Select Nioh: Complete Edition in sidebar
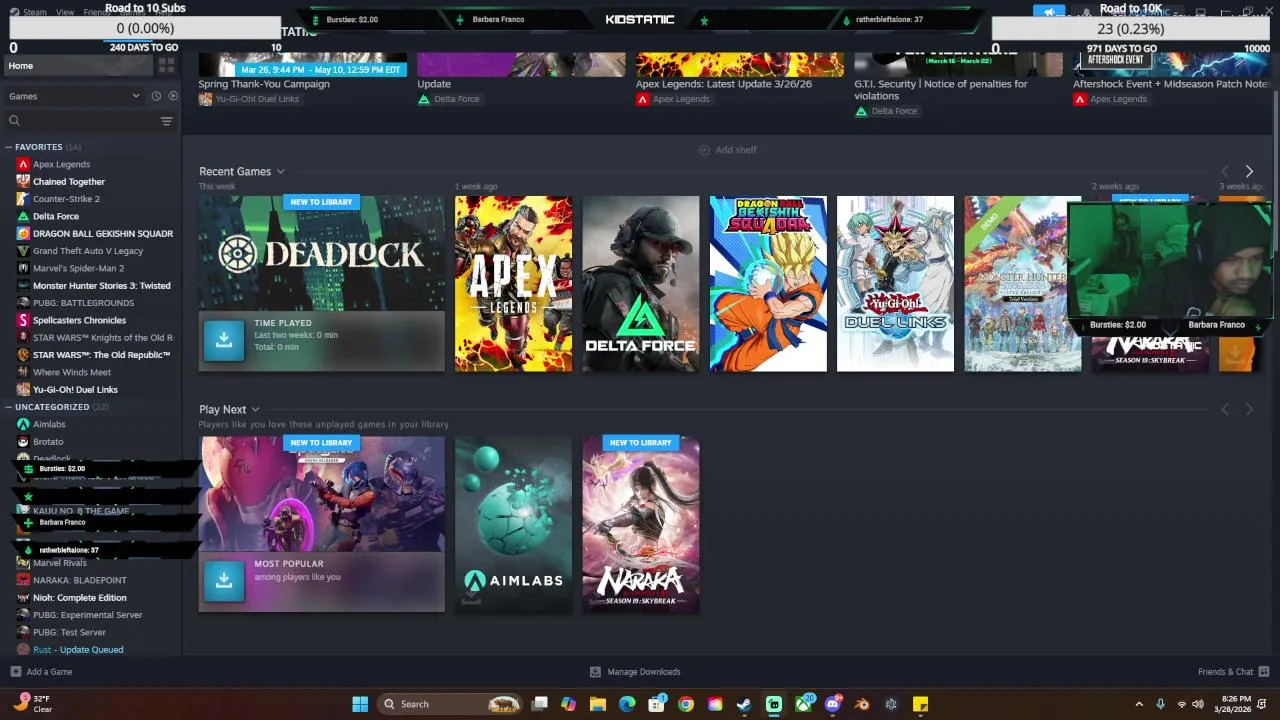The height and width of the screenshot is (720, 1280). pos(79,598)
